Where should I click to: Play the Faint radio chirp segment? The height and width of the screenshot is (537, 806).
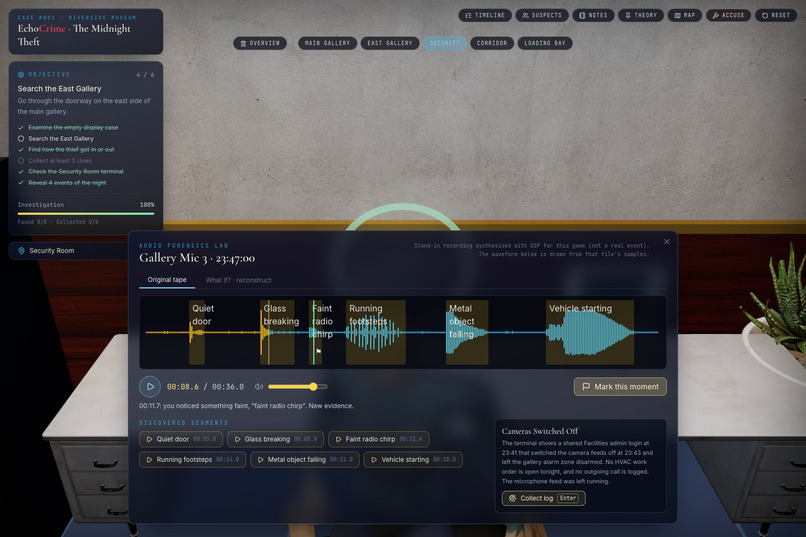pyautogui.click(x=379, y=439)
